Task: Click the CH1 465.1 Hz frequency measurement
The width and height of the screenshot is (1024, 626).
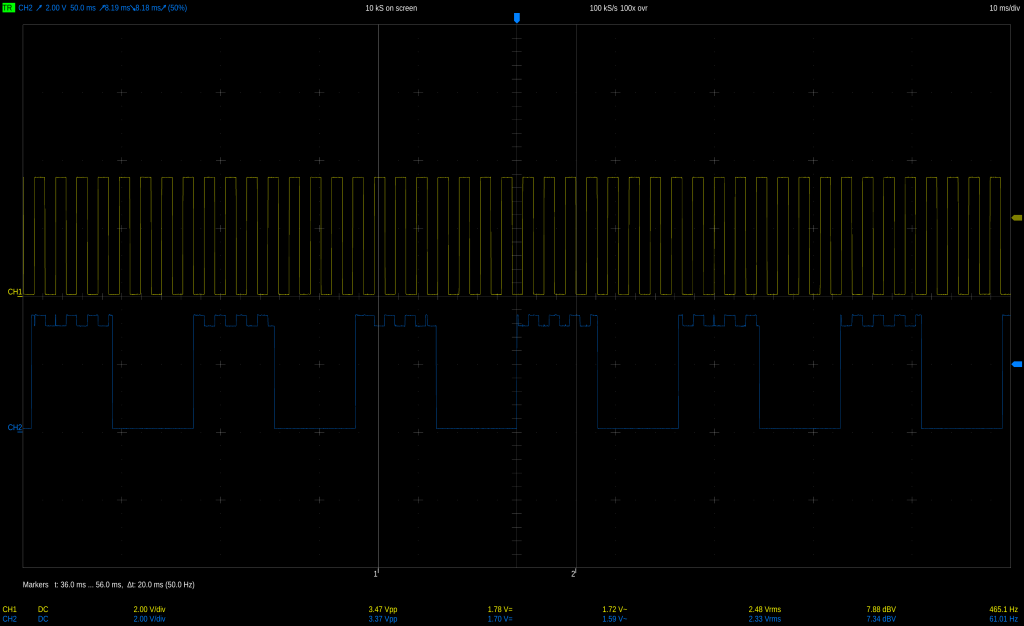Action: tap(1003, 609)
